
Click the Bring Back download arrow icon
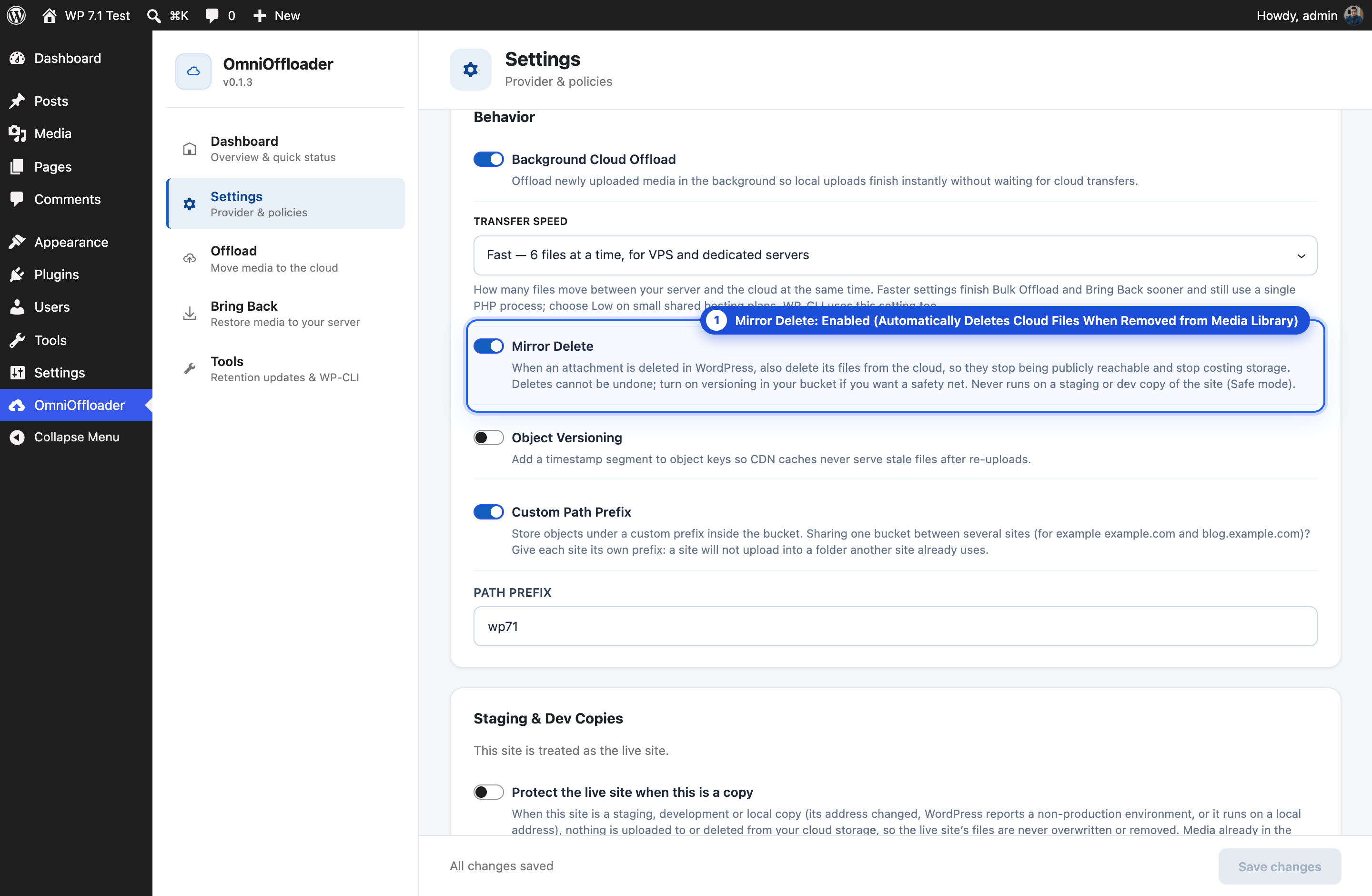click(189, 313)
